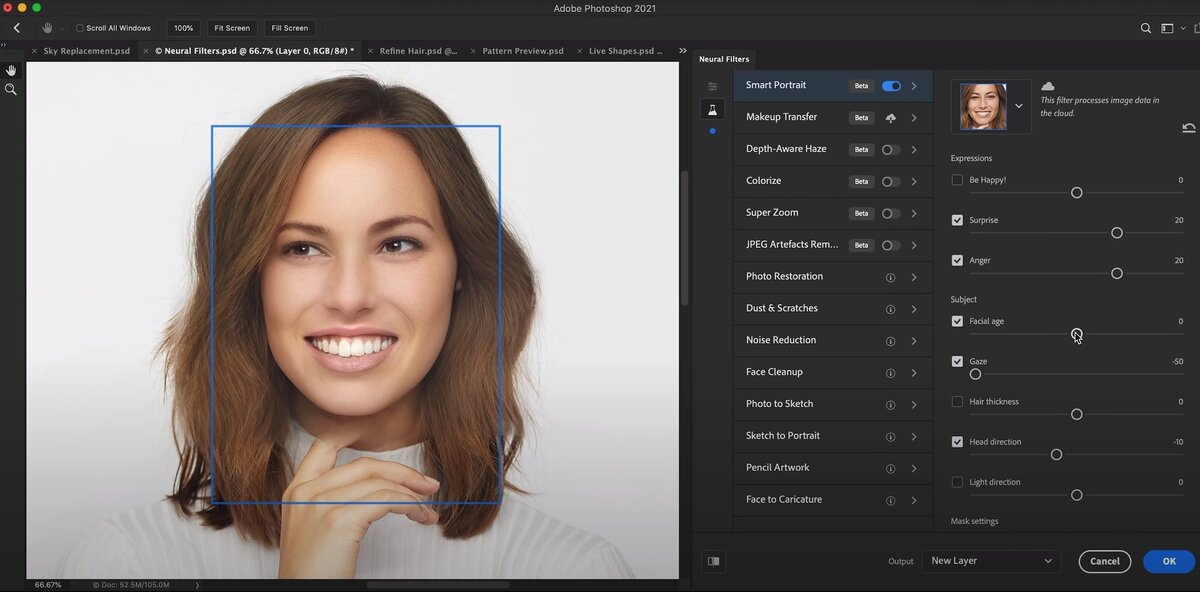Expand the Photo Restoration filter chevron

point(914,277)
